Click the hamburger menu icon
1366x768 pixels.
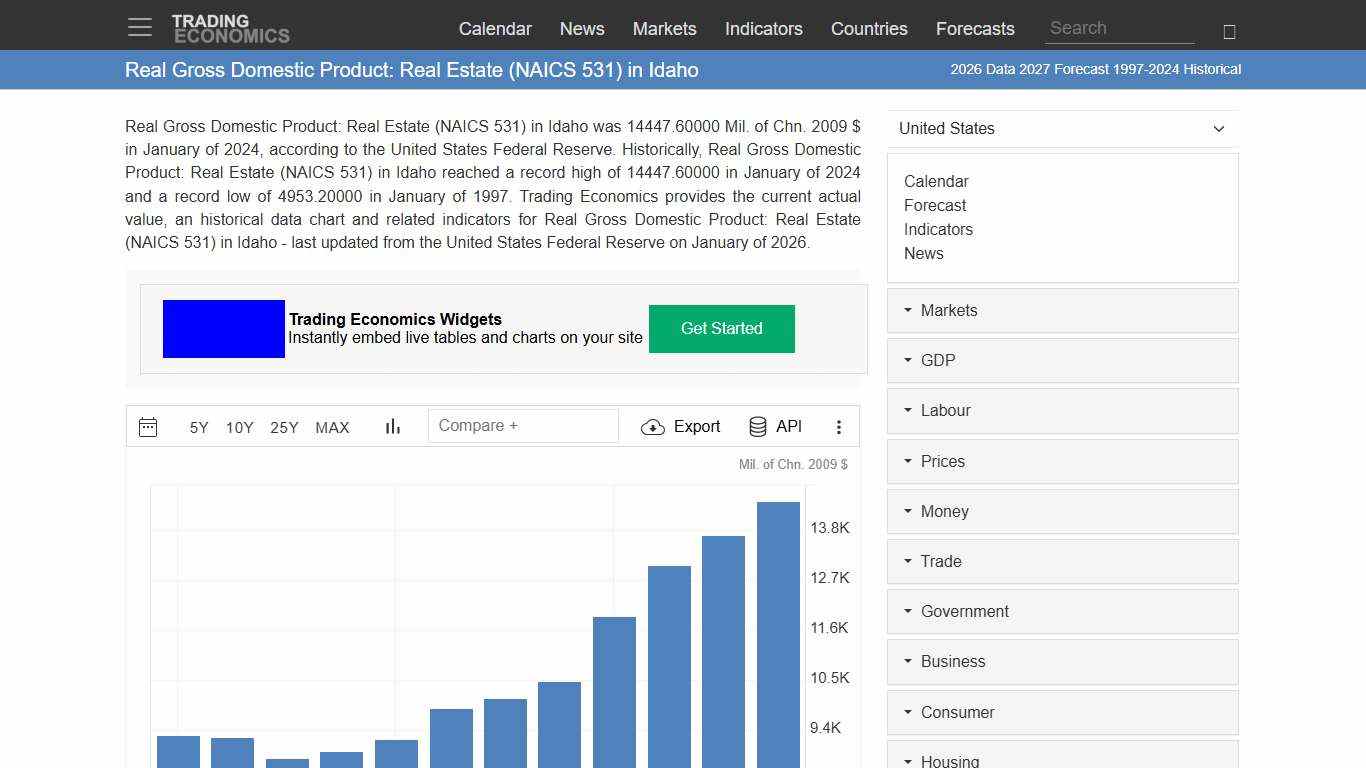coord(139,27)
